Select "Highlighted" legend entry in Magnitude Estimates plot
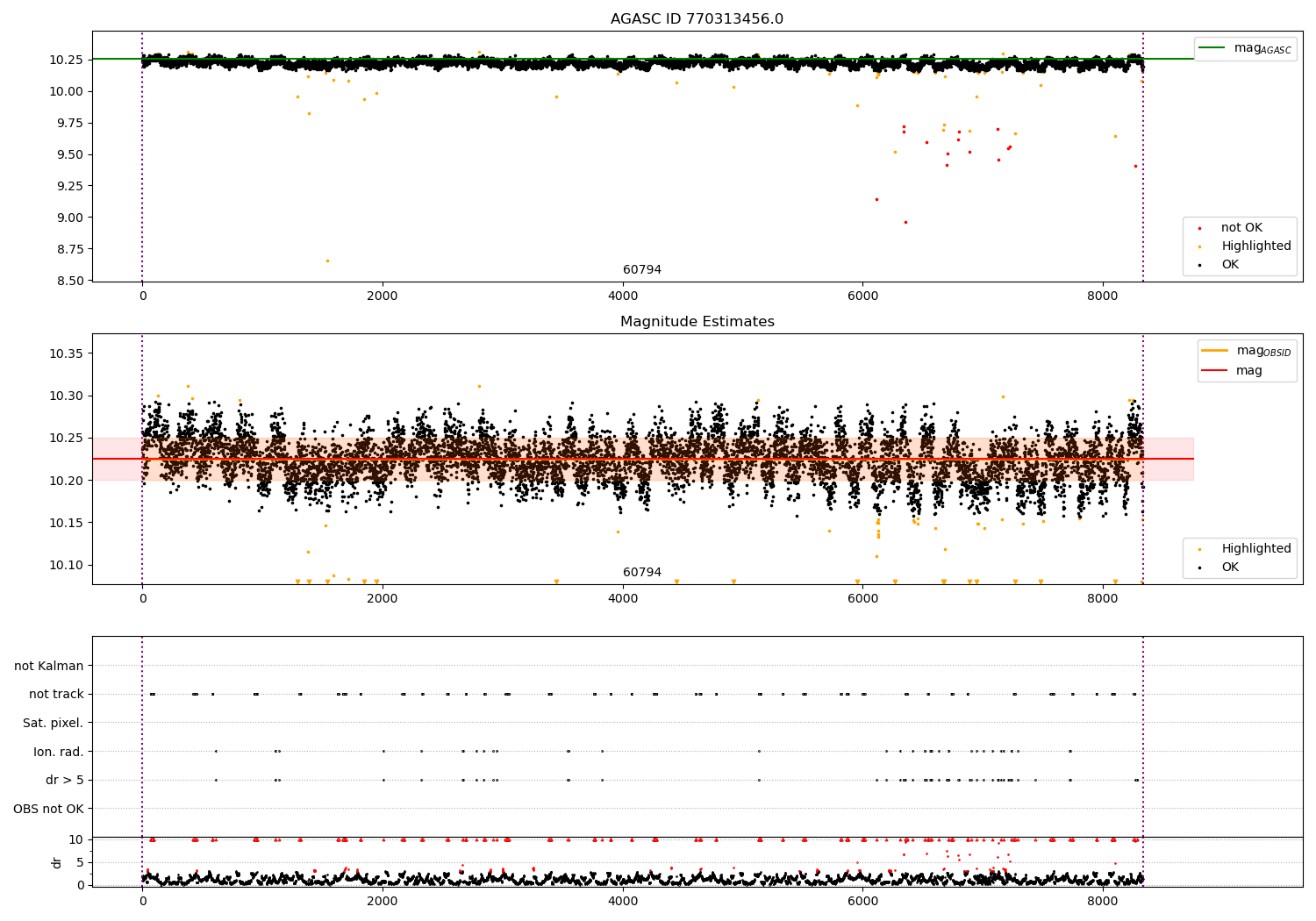This screenshot has height=921, width=1316. [1256, 549]
